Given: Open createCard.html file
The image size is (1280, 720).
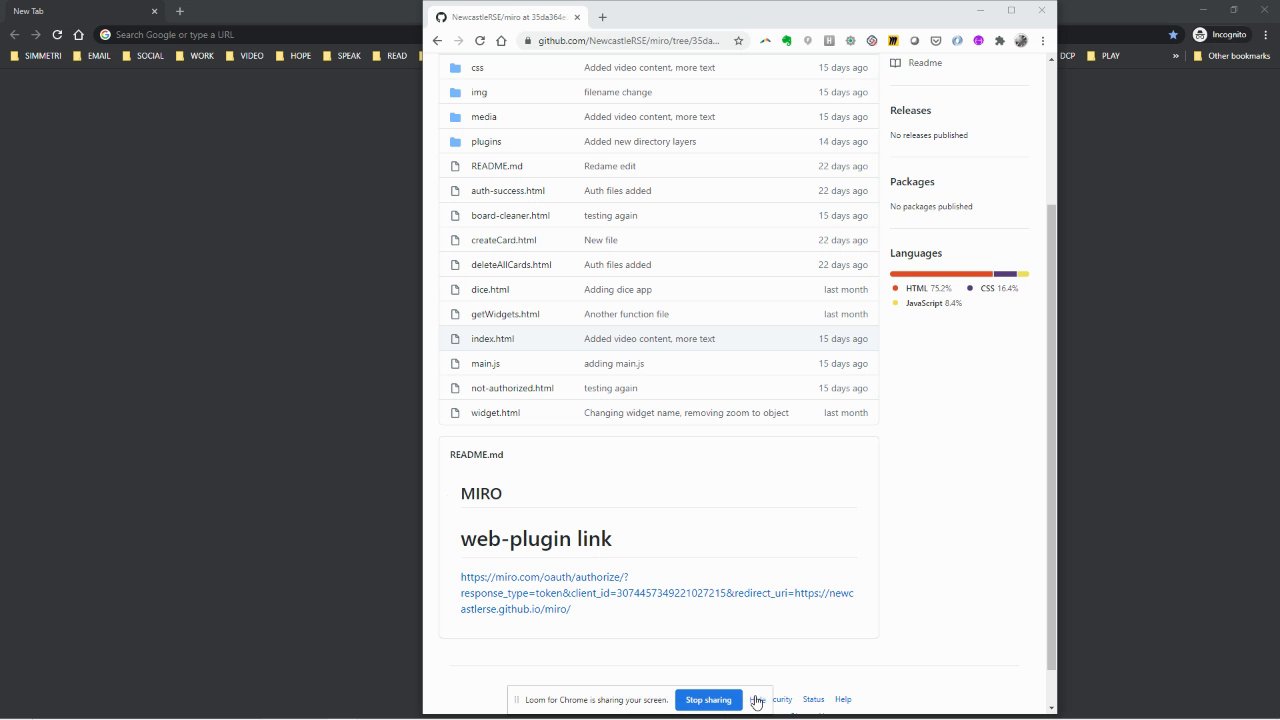Looking at the screenshot, I should (504, 240).
